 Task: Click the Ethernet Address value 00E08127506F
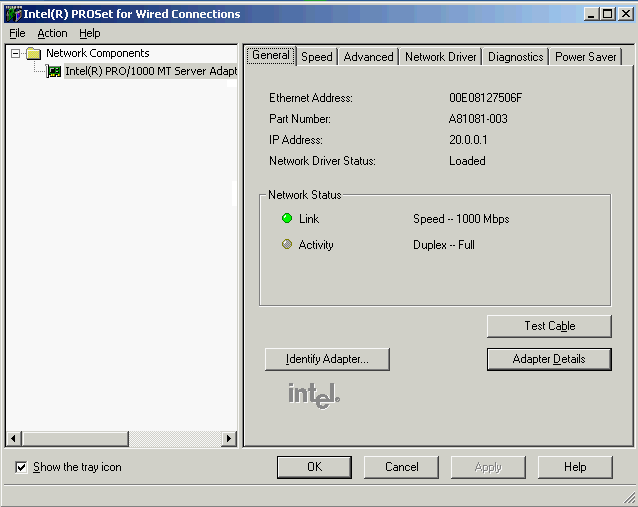tap(485, 98)
